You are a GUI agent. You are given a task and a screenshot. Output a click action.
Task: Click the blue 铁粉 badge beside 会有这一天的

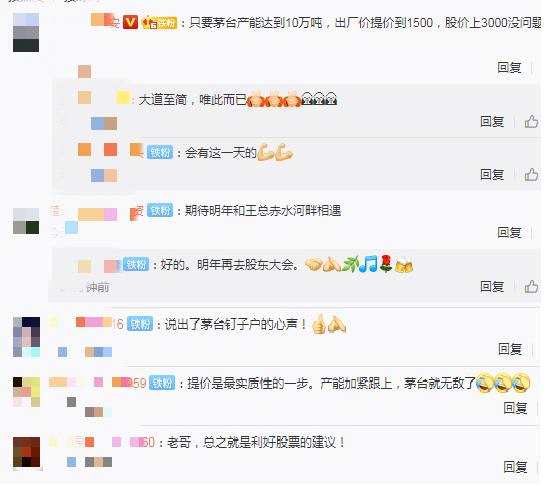[x=160, y=152]
